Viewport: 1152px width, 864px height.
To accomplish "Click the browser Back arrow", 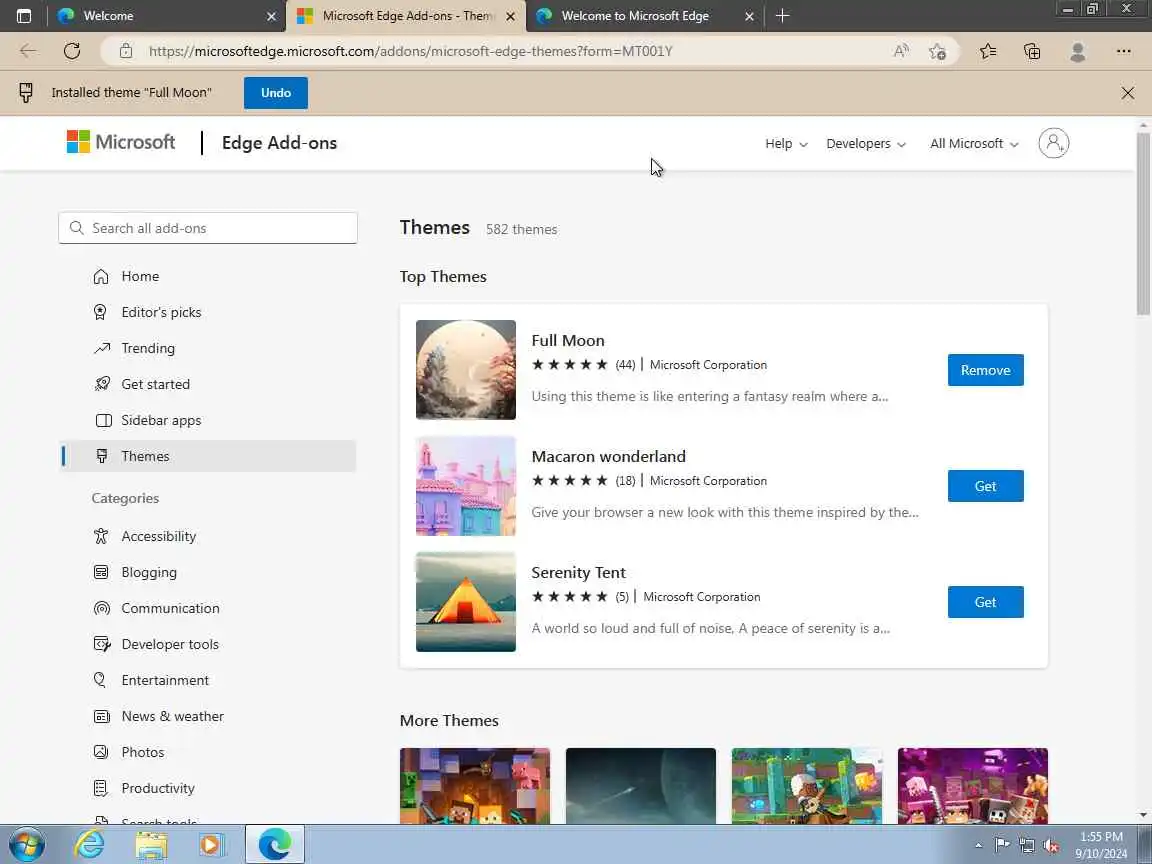I will (x=28, y=51).
